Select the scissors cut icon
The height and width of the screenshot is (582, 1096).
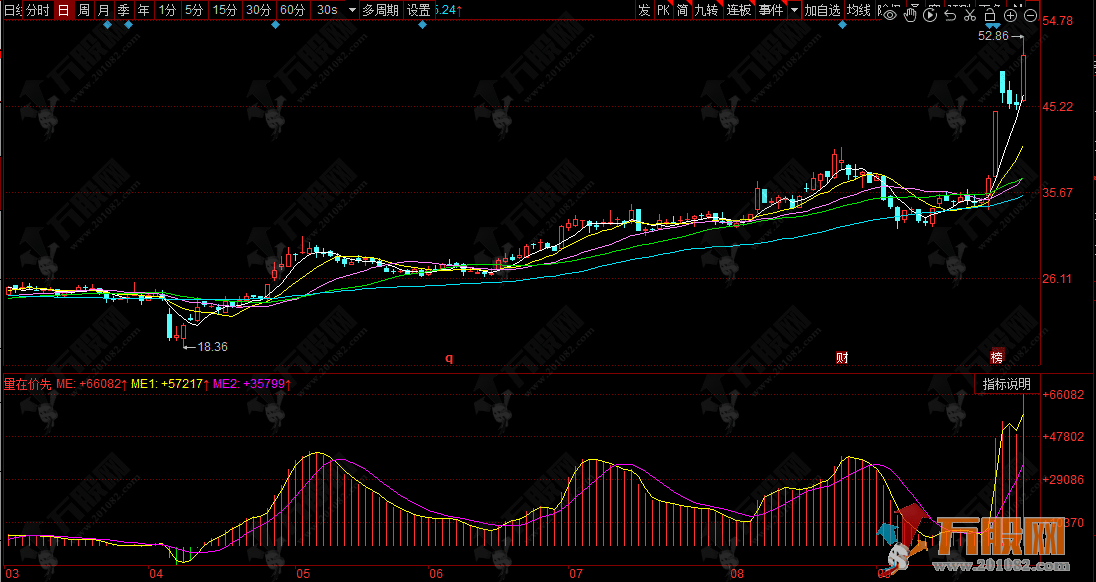(x=969, y=14)
